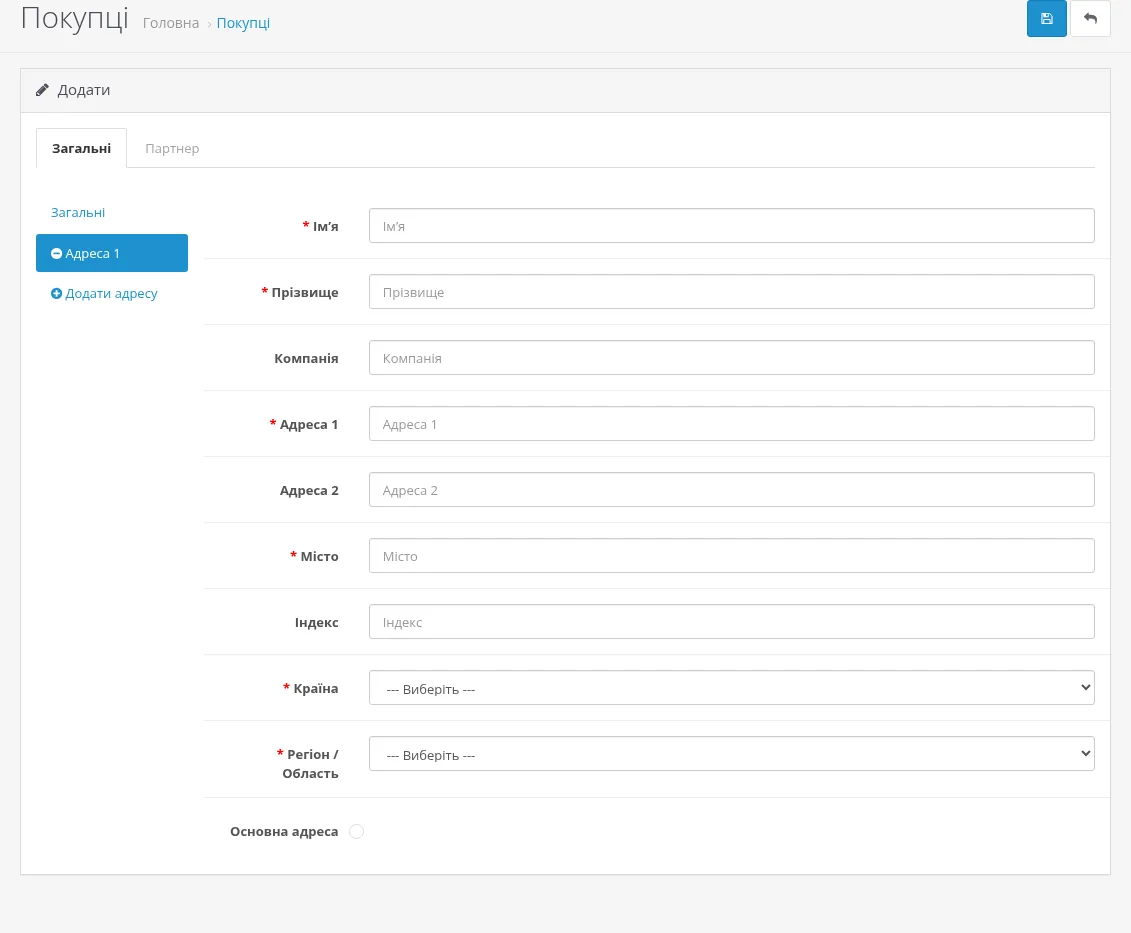Focus the Ім'я input field

(x=731, y=226)
